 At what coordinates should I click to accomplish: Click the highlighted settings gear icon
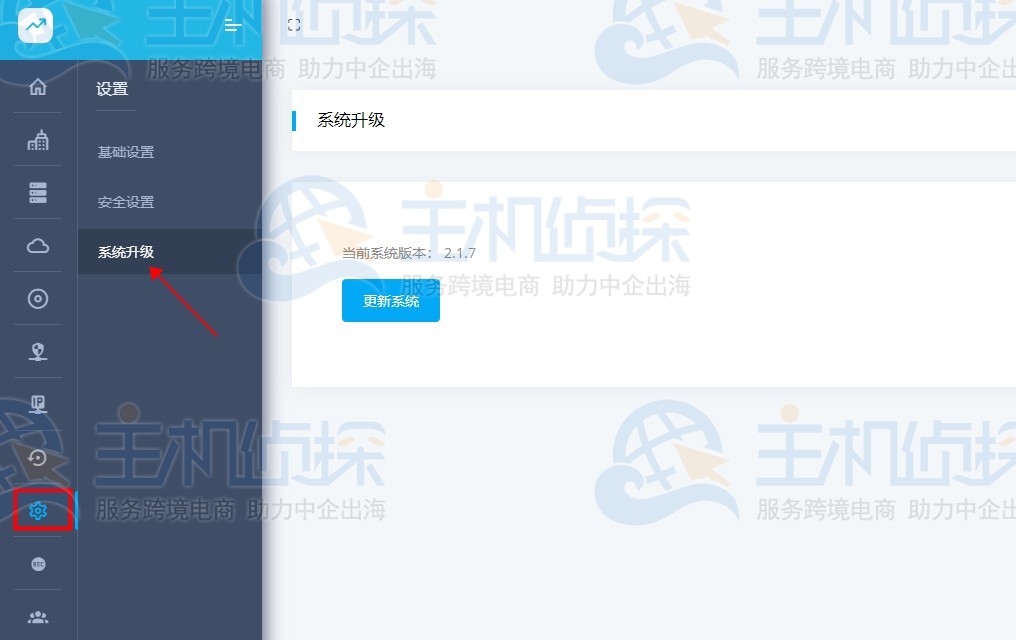pyautogui.click(x=37, y=510)
